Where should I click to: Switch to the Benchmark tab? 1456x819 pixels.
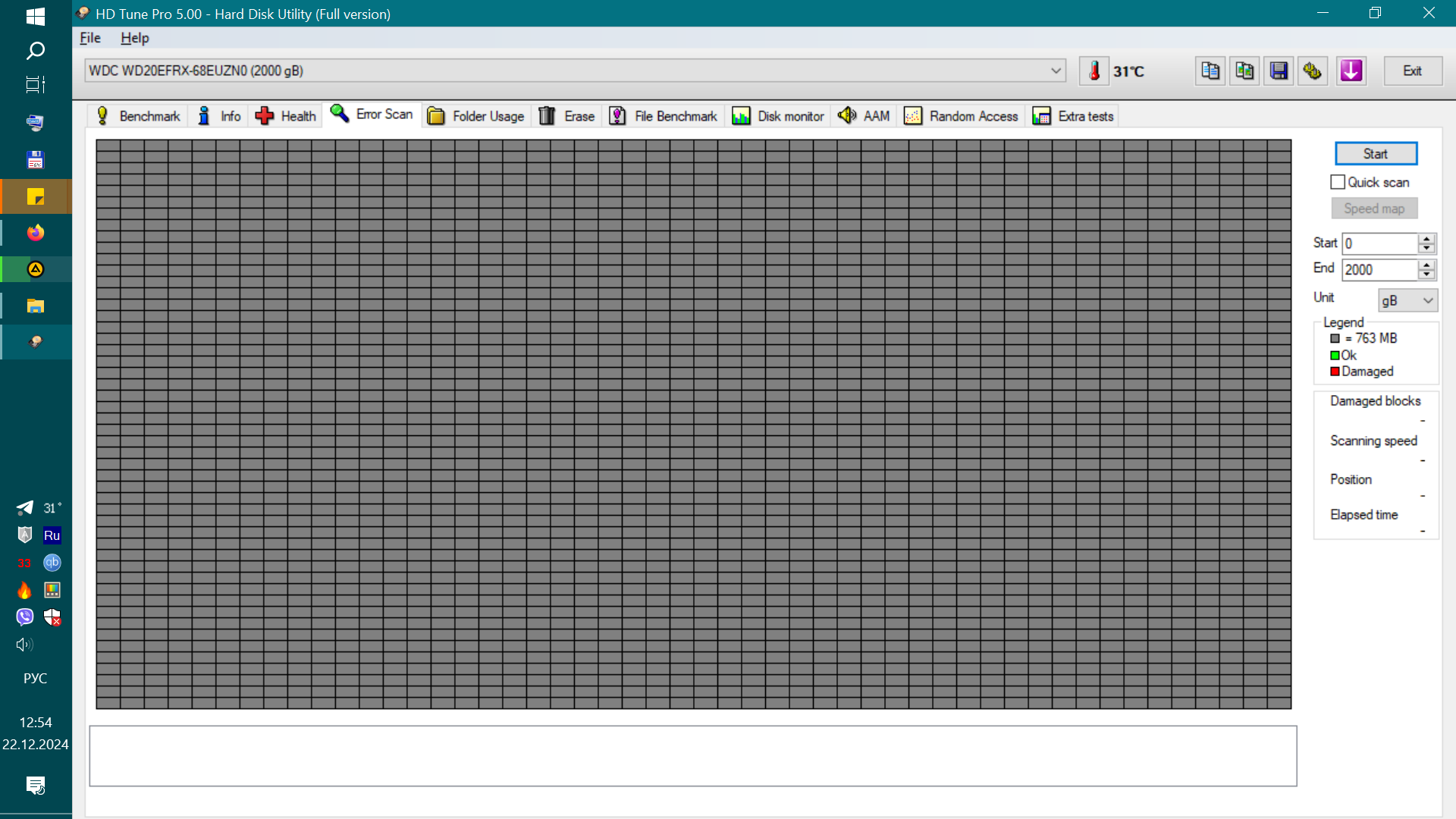coord(138,116)
